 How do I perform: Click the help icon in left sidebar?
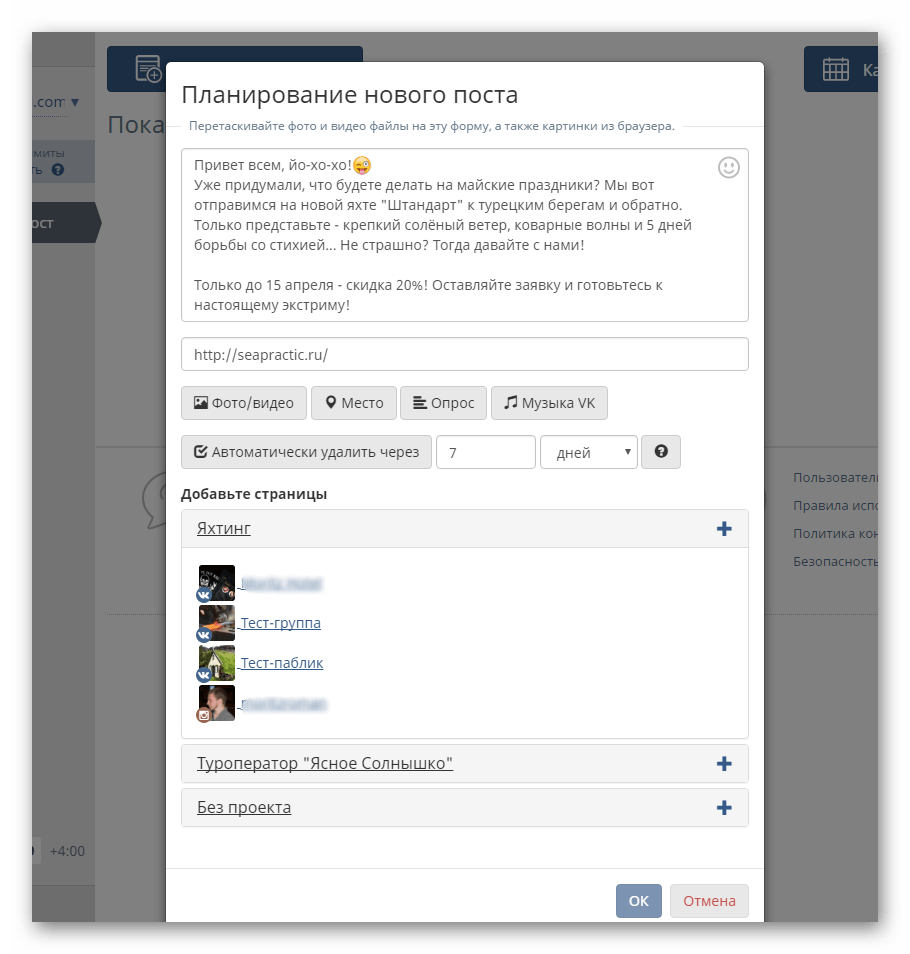pyautogui.click(x=58, y=170)
